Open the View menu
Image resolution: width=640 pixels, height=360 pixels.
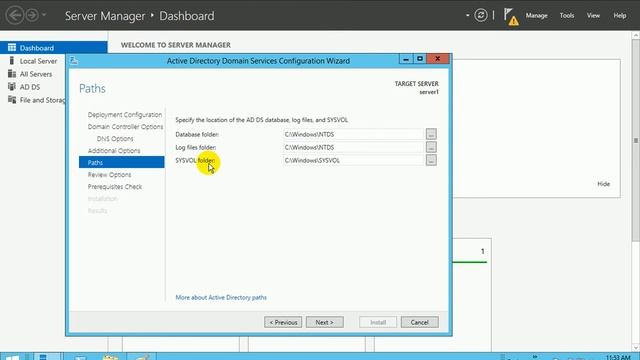click(593, 16)
